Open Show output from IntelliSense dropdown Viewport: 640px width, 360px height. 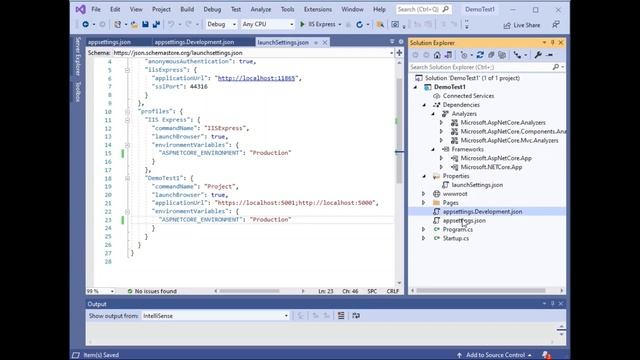pyautogui.click(x=286, y=316)
